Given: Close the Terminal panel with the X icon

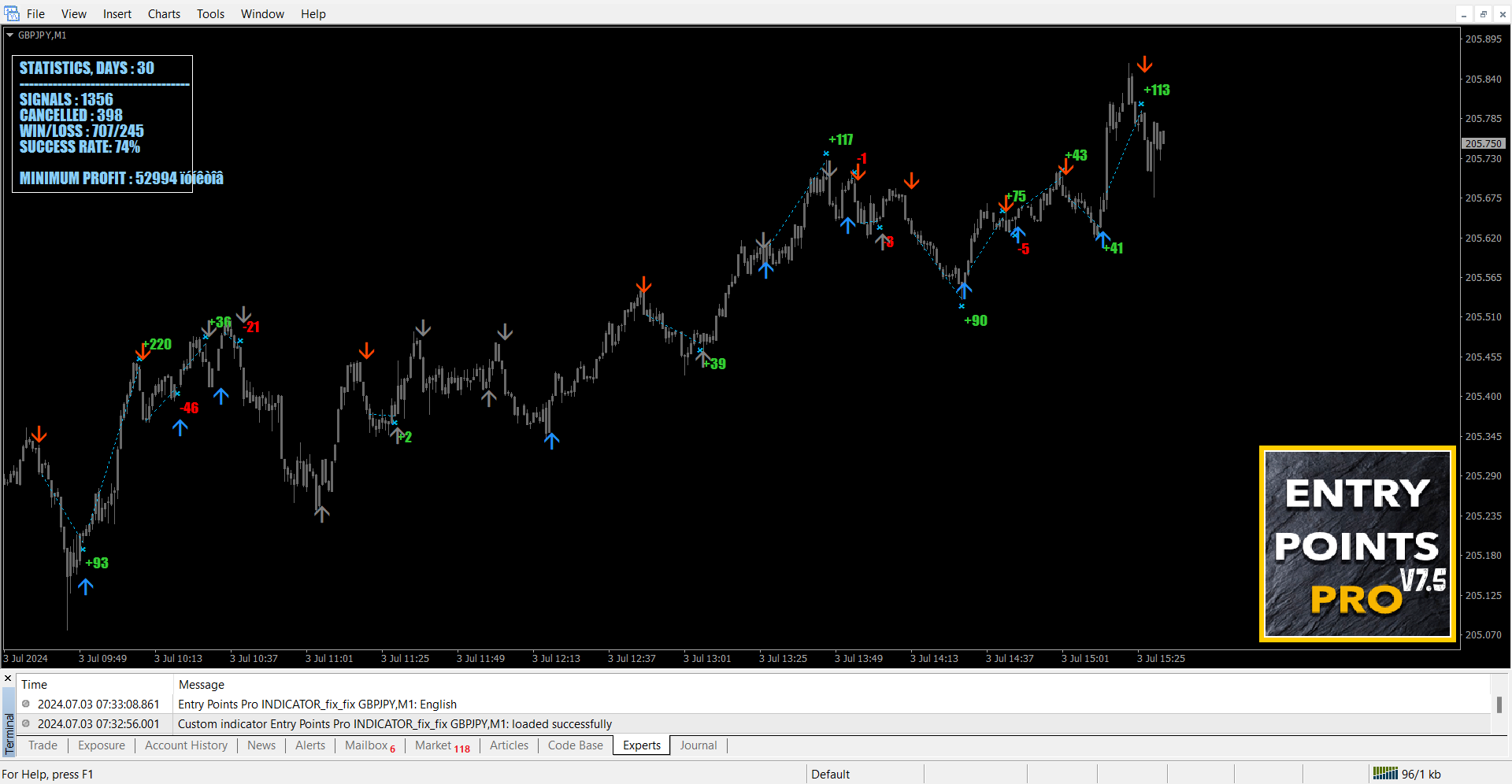Looking at the screenshot, I should 8,679.
